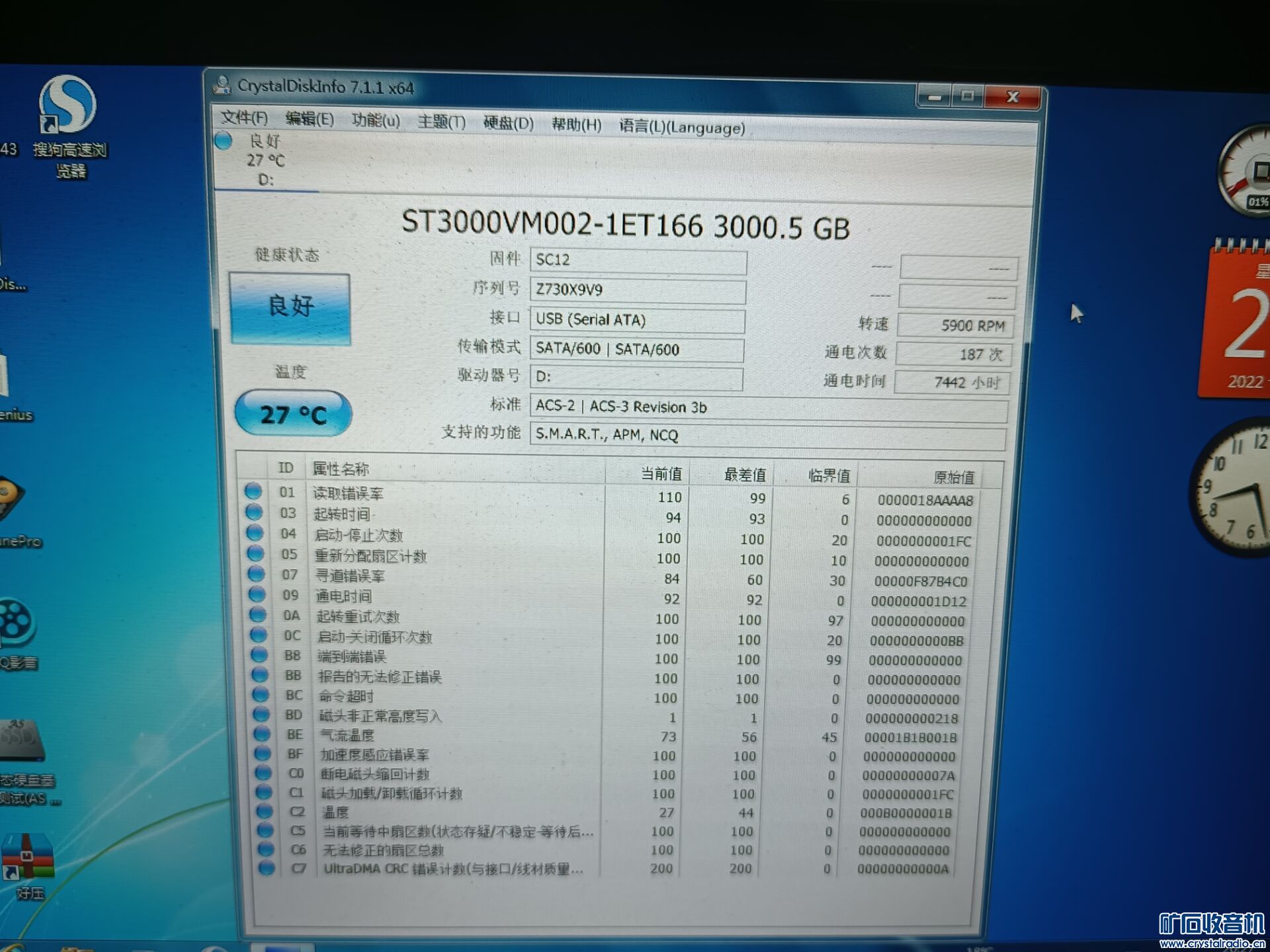Click status icon of row BF 加速度感应错误率

263,752
